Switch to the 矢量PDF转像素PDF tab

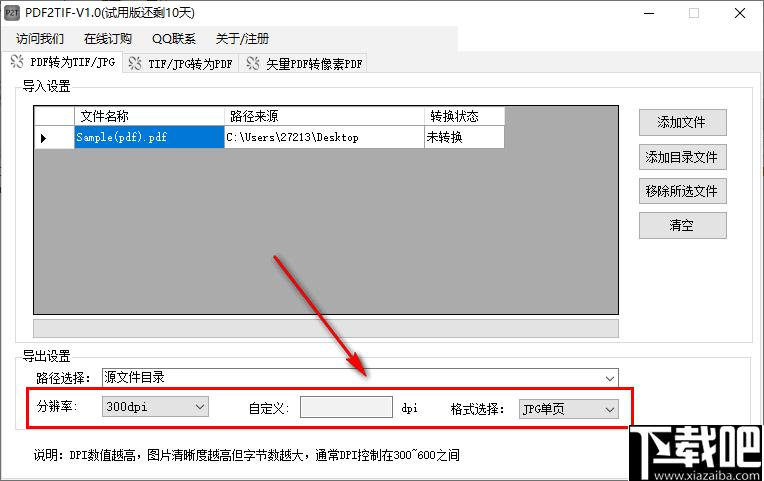[304, 63]
